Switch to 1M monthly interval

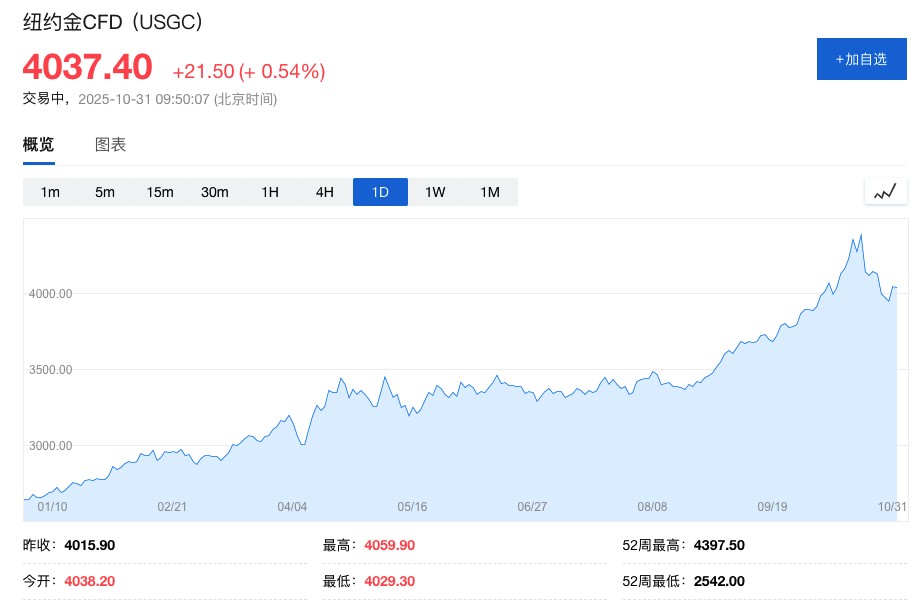click(490, 192)
